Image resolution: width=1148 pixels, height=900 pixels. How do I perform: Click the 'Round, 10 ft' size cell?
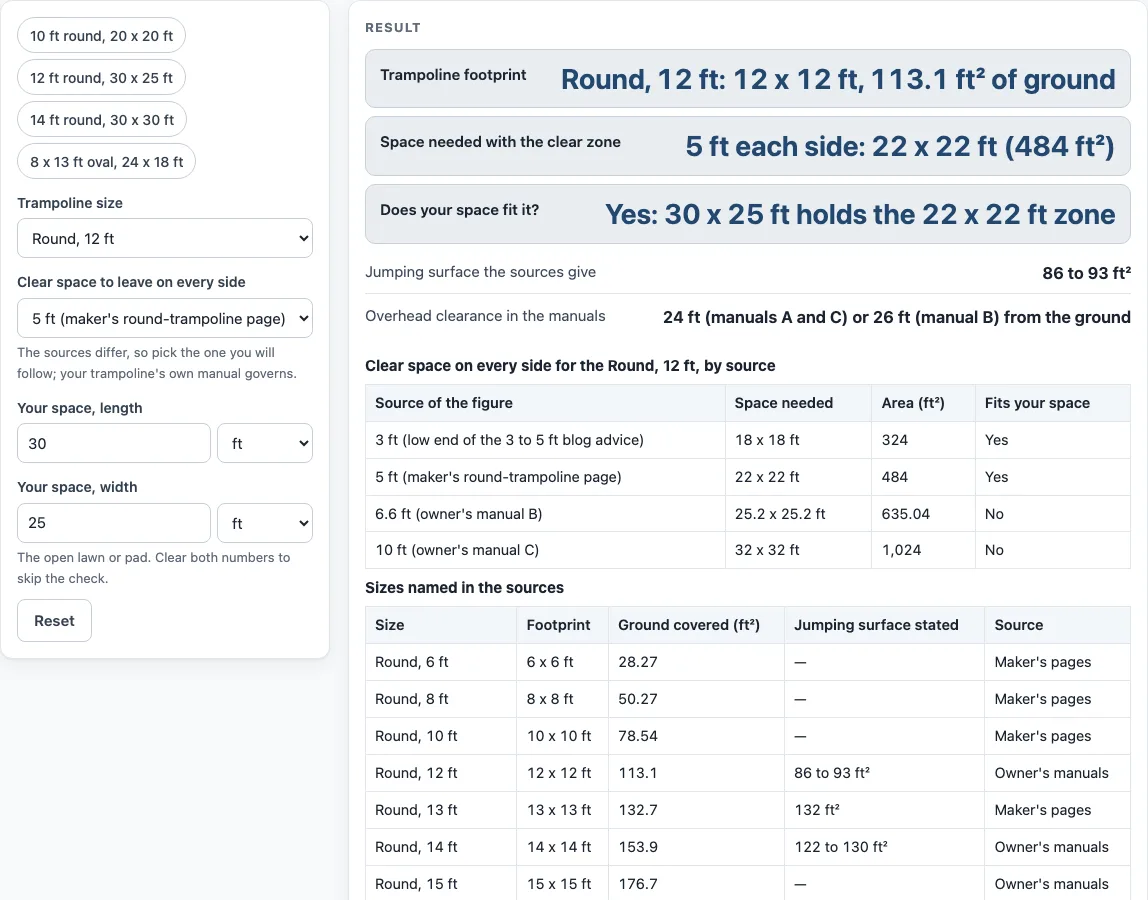tap(441, 736)
